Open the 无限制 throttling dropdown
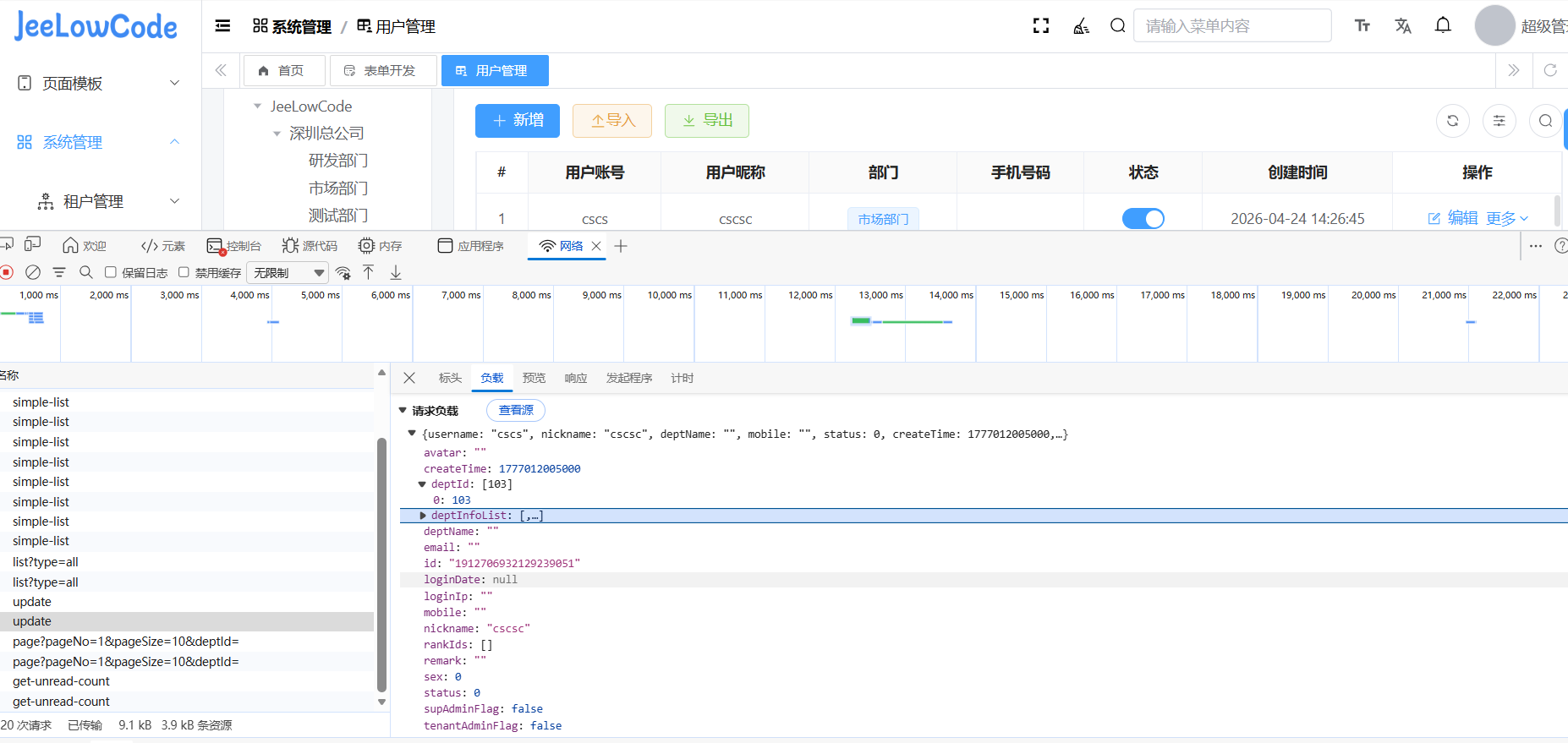Image resolution: width=1568 pixels, height=743 pixels. pyautogui.click(x=288, y=272)
